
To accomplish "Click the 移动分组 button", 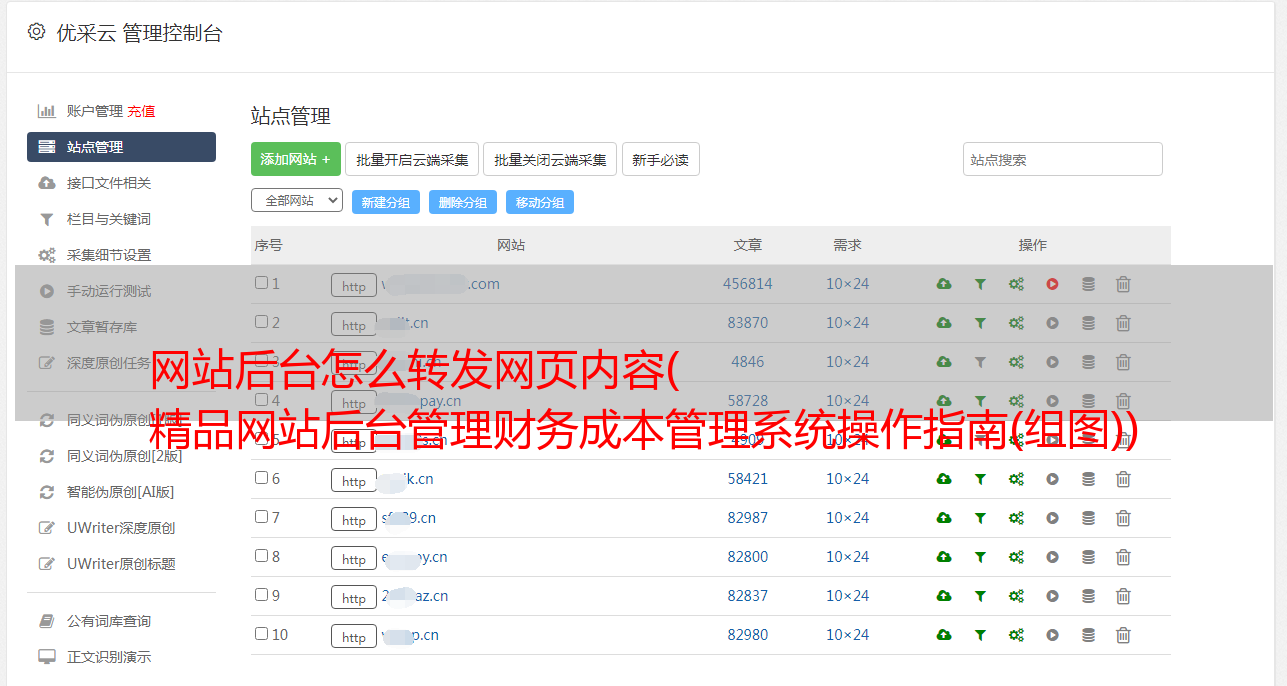I will [x=540, y=202].
